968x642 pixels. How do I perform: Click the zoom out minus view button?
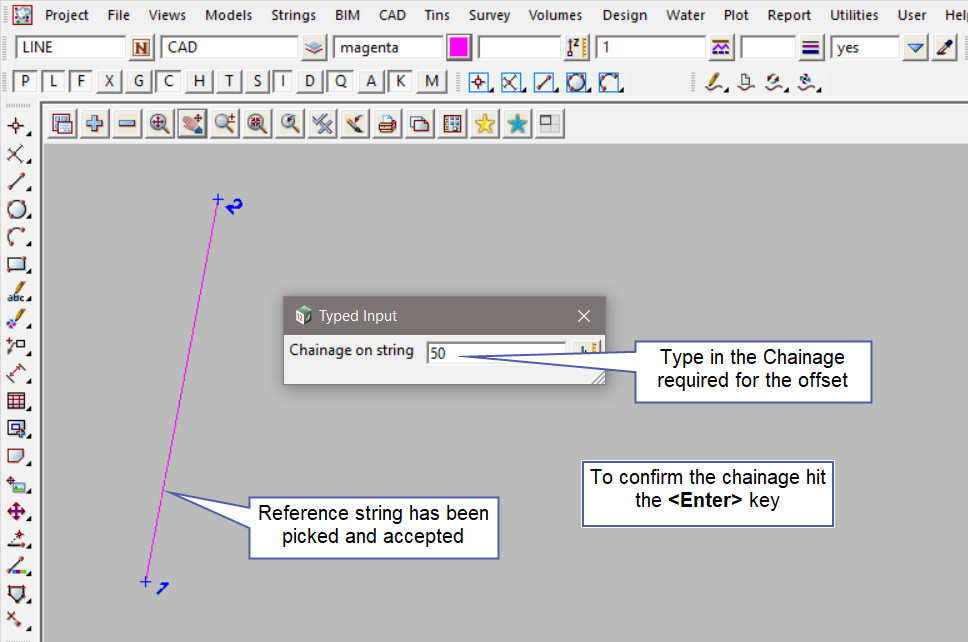(x=127, y=124)
